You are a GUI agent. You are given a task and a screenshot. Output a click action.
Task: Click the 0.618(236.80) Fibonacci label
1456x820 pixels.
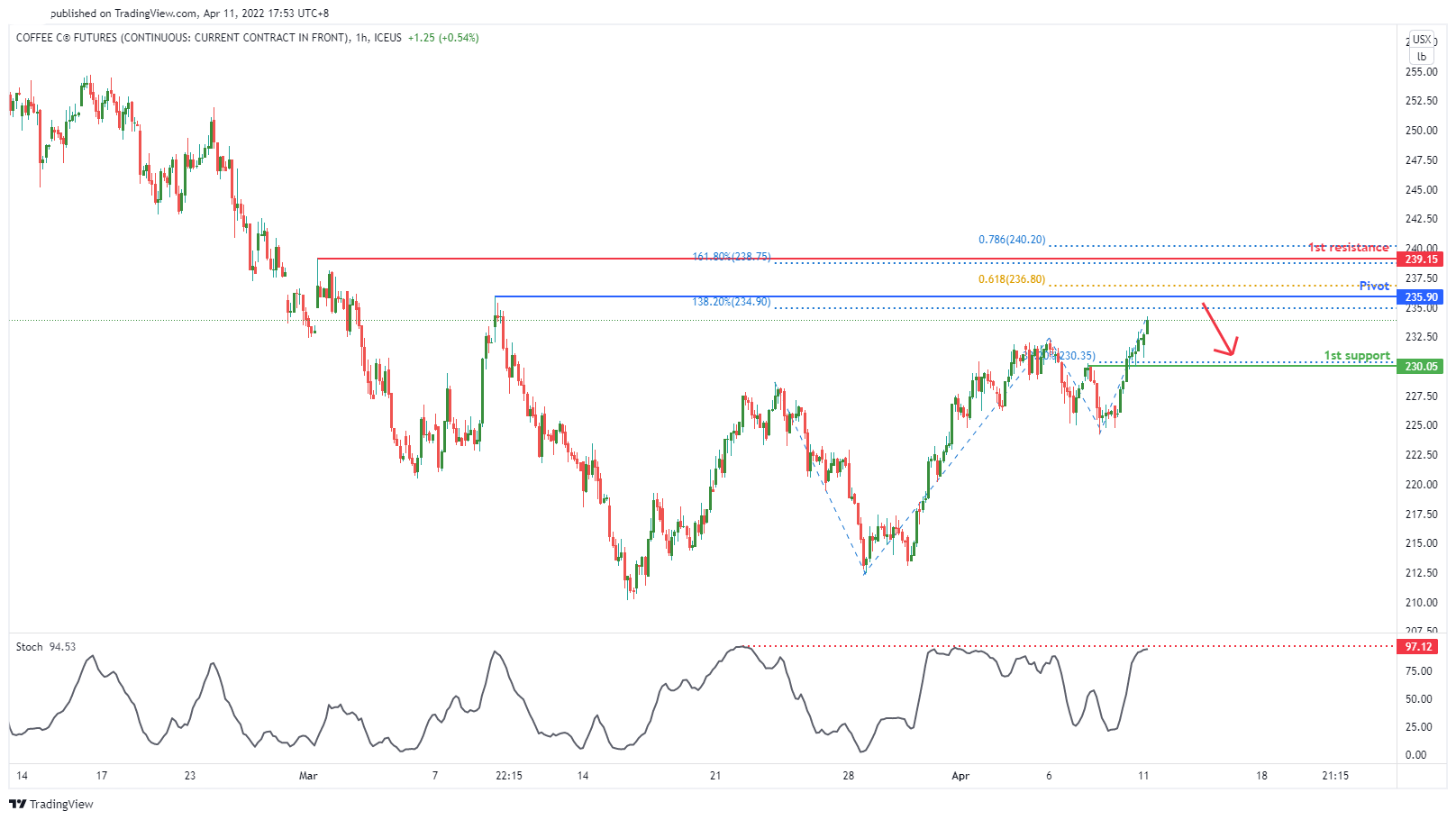(x=1012, y=279)
